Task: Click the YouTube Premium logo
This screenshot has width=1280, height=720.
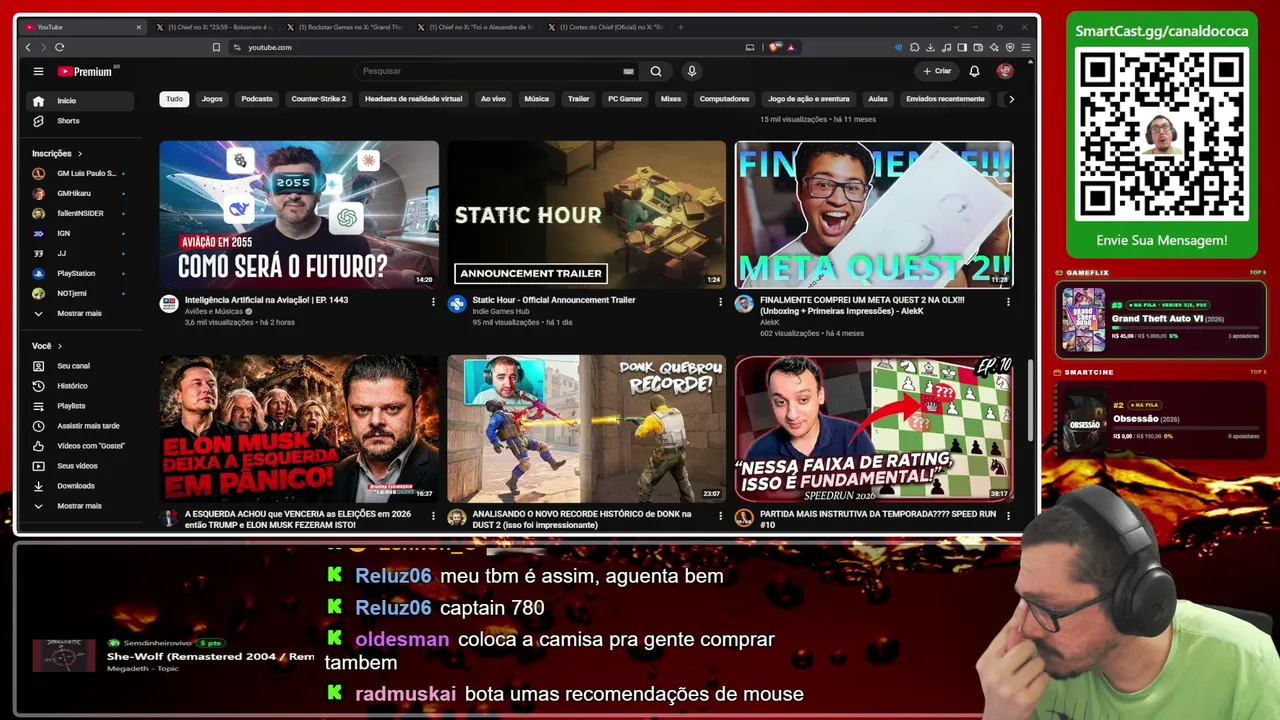Action: (x=88, y=71)
